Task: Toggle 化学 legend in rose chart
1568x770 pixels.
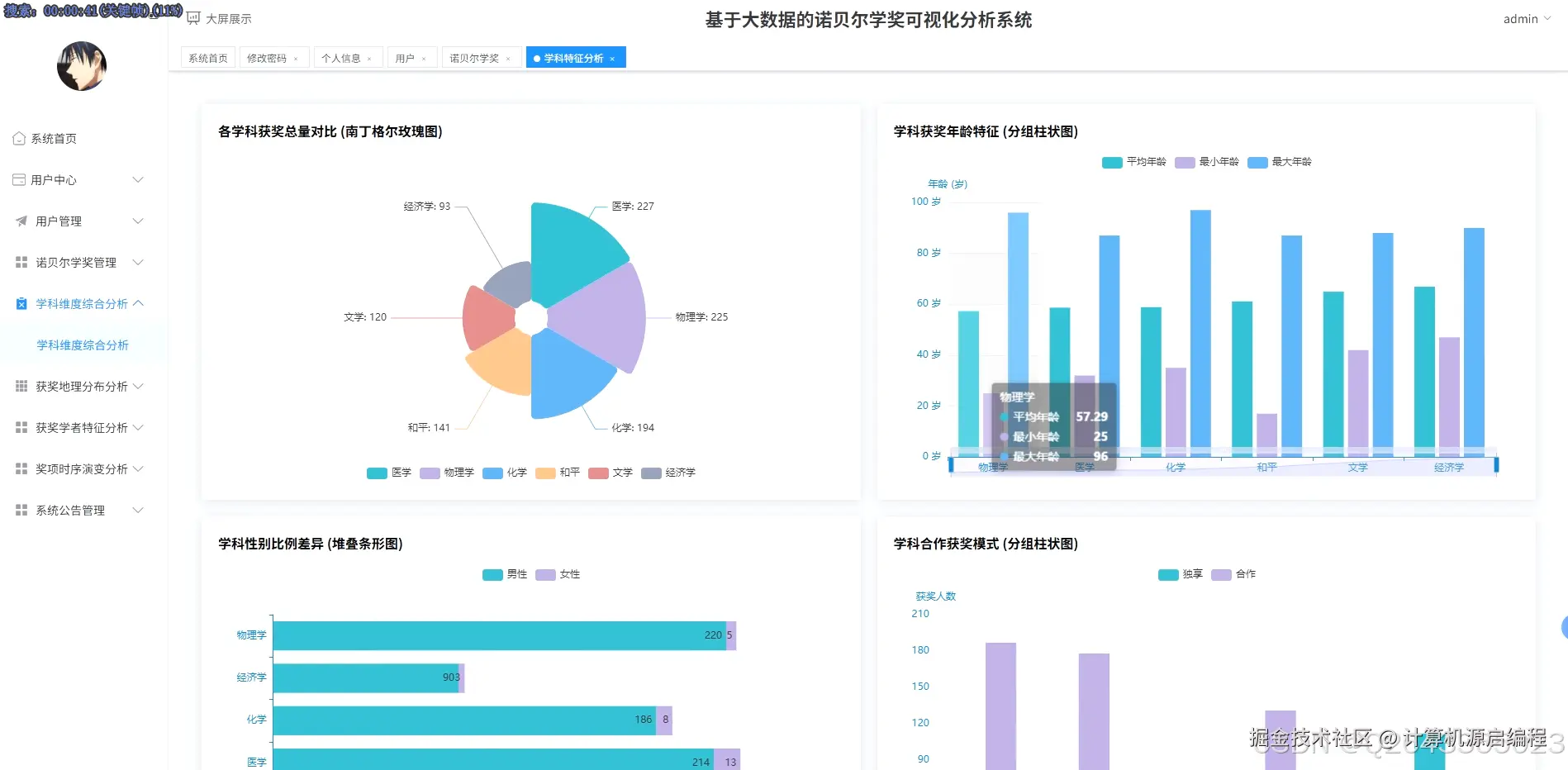Action: pos(505,473)
